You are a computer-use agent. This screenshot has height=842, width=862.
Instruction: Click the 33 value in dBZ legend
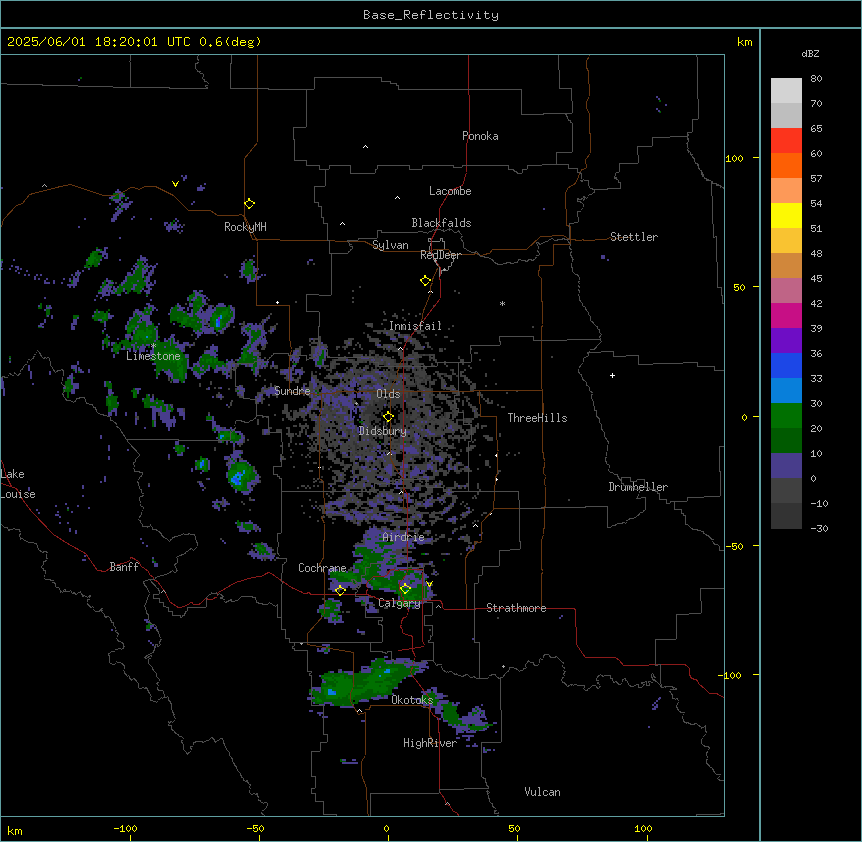(x=816, y=379)
